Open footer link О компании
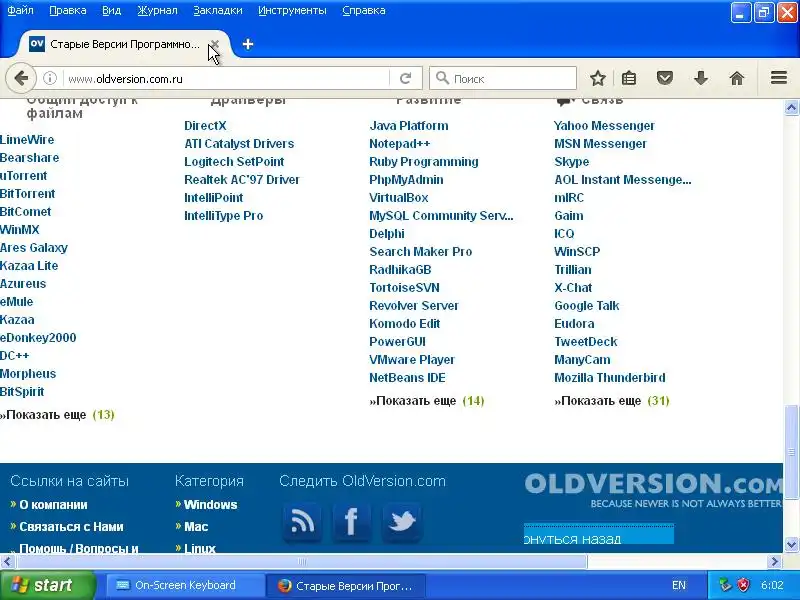The image size is (800, 600). (x=53, y=505)
